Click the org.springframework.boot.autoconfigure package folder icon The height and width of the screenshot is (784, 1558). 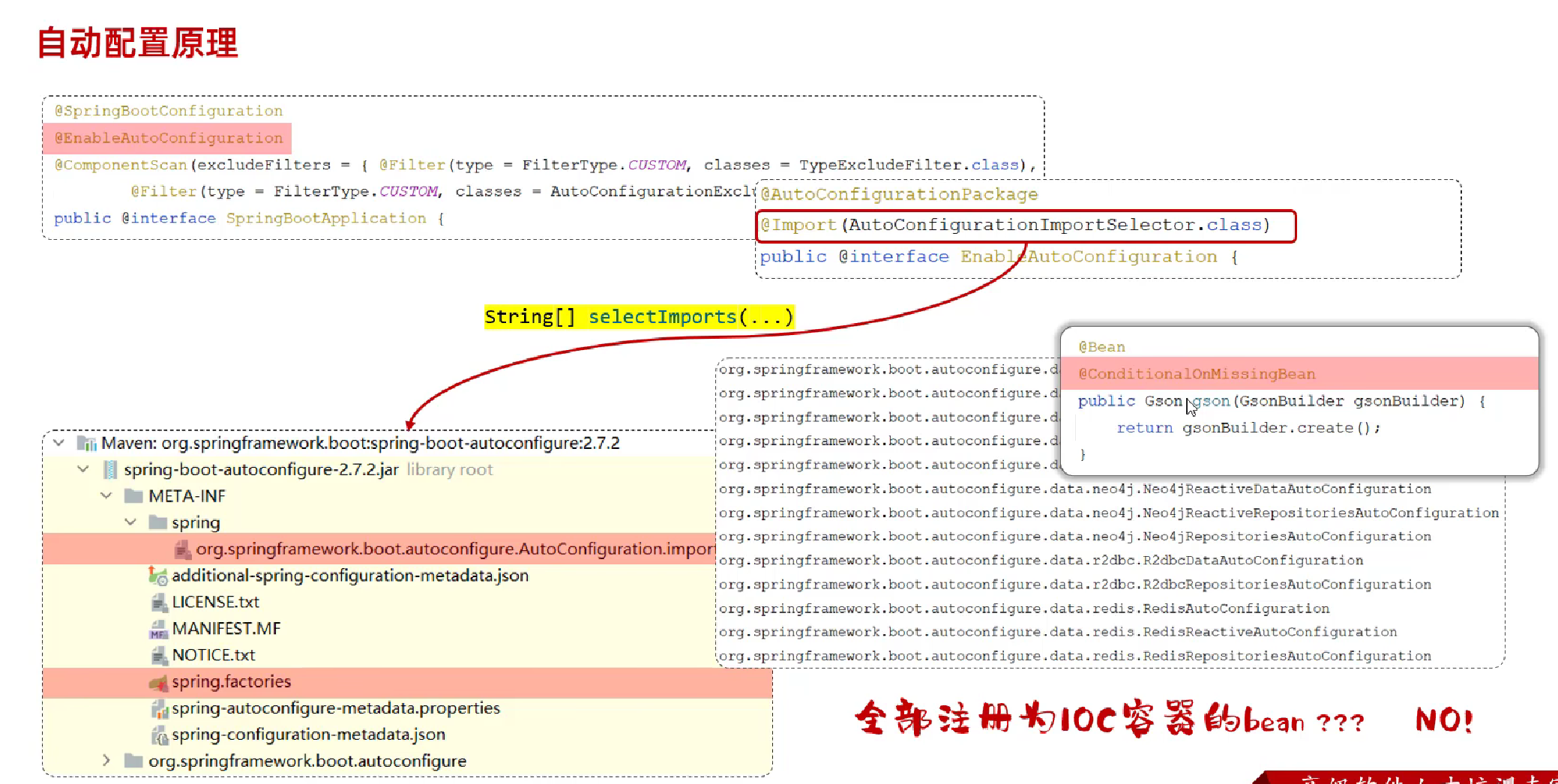pos(133,761)
